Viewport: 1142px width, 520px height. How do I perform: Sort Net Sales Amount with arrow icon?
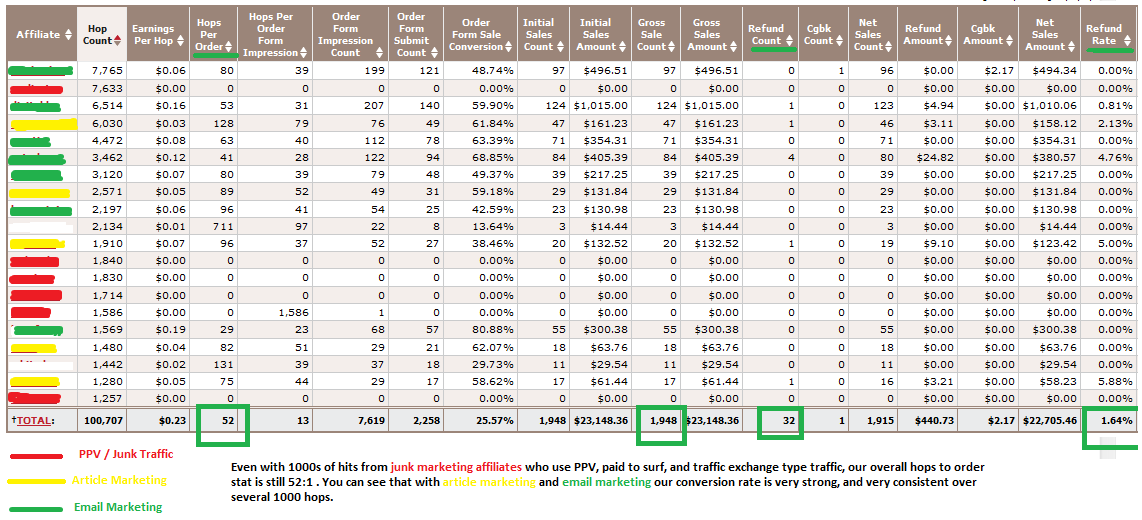1070,46
